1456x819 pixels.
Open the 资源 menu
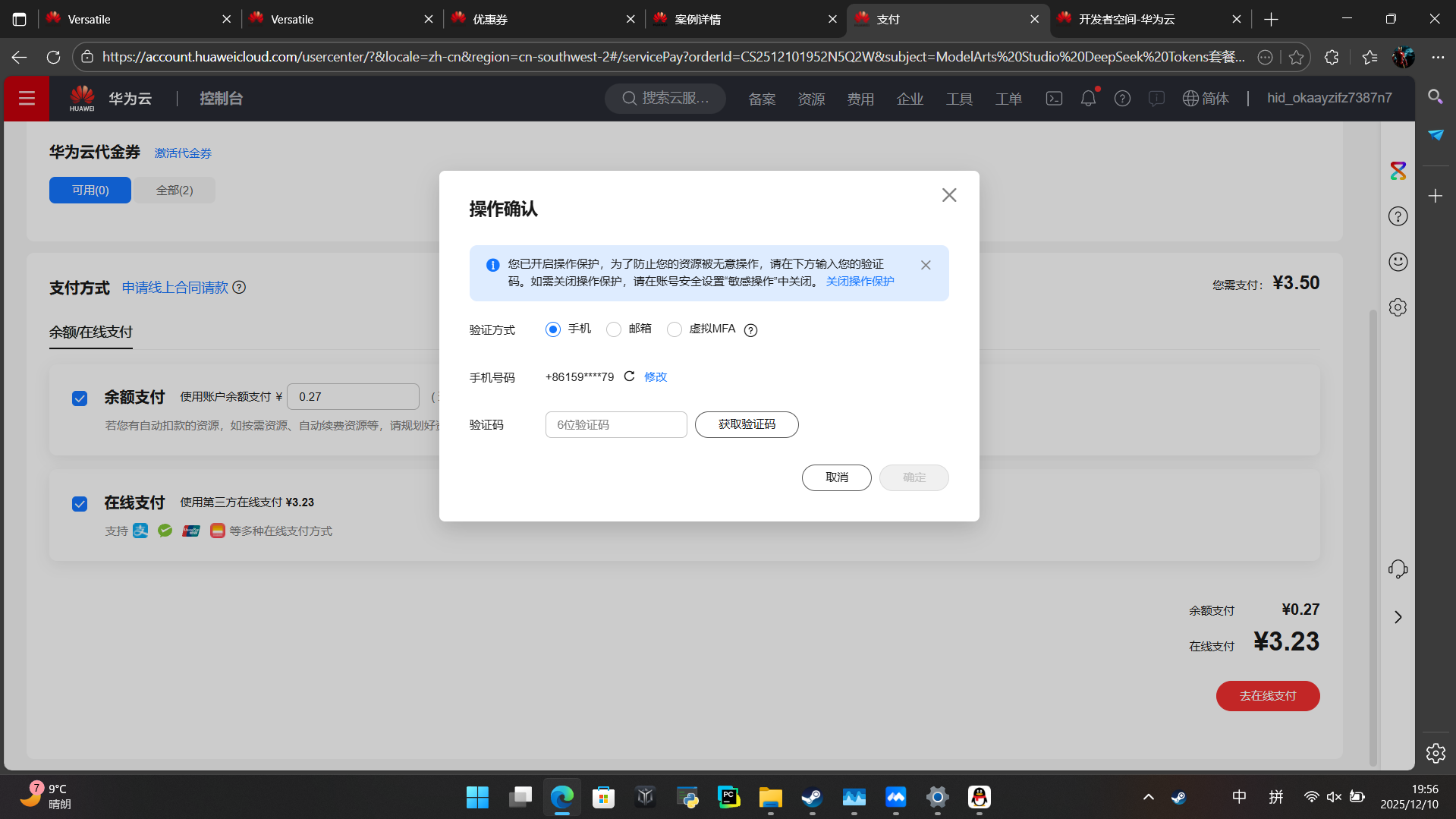(811, 99)
